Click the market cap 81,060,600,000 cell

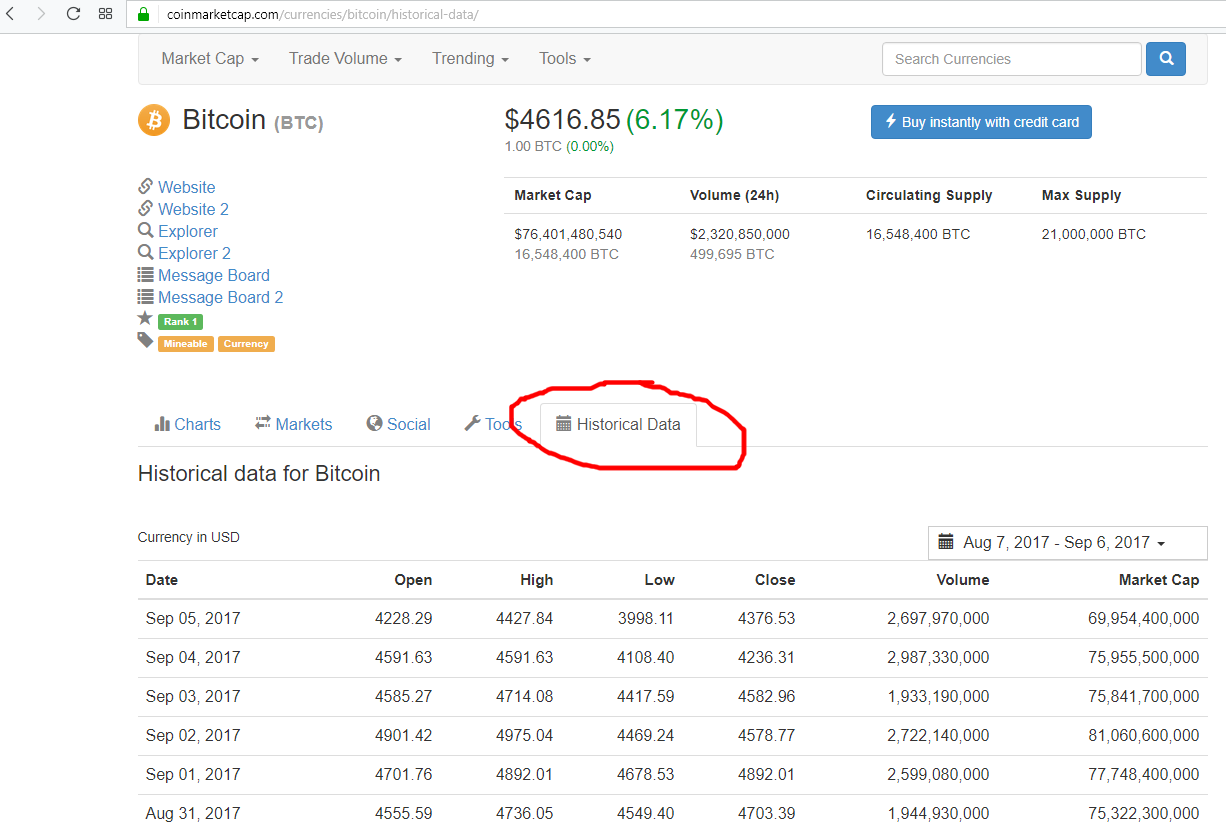coord(1144,735)
